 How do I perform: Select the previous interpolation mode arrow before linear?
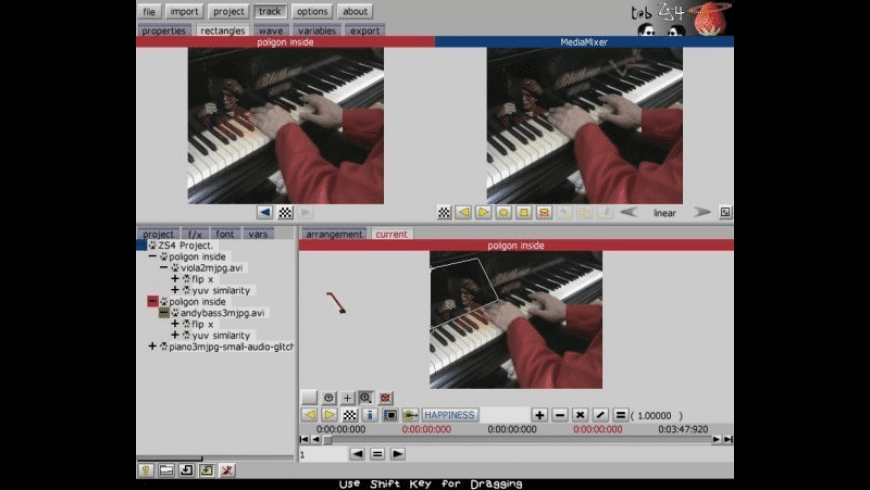click(x=628, y=212)
